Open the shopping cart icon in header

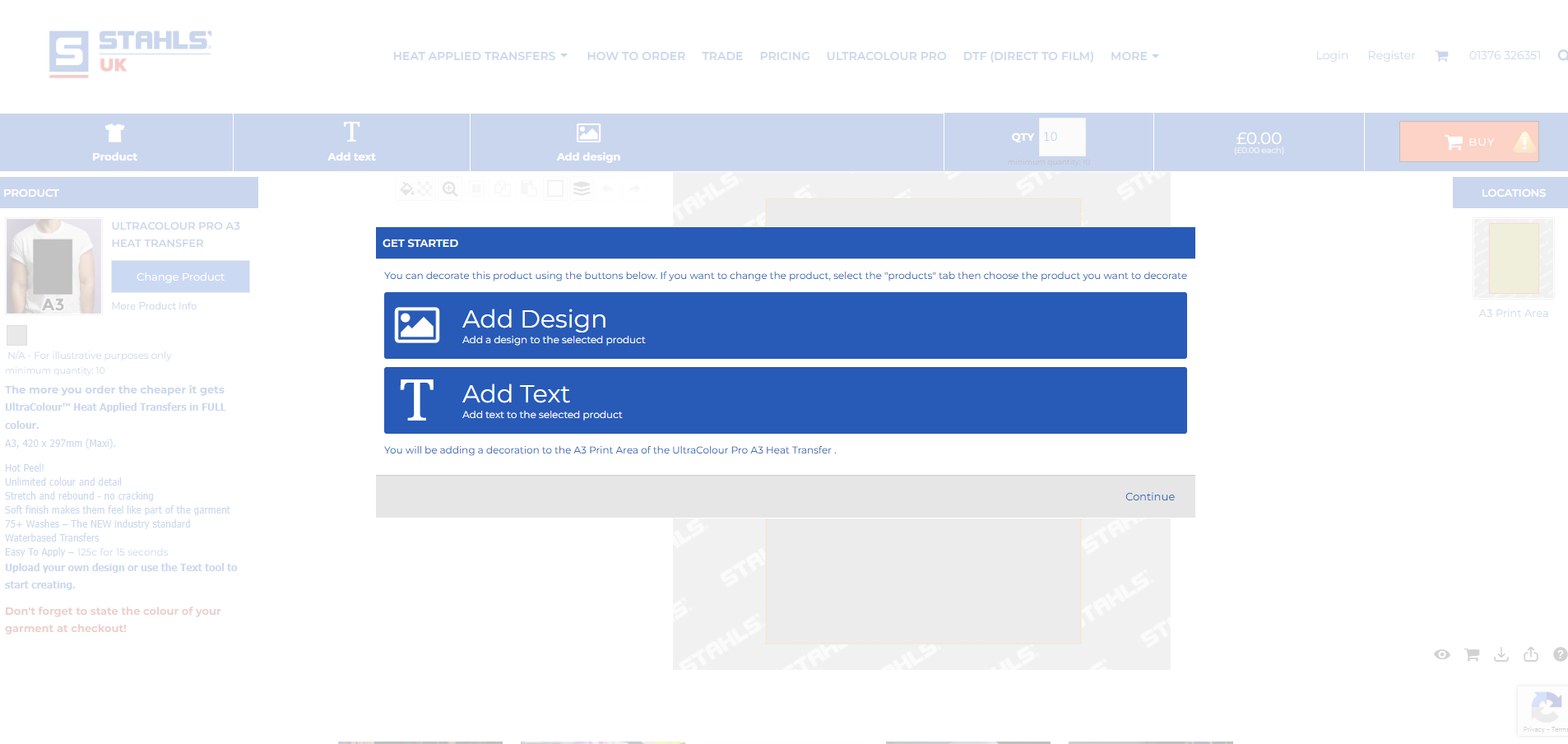click(x=1441, y=56)
